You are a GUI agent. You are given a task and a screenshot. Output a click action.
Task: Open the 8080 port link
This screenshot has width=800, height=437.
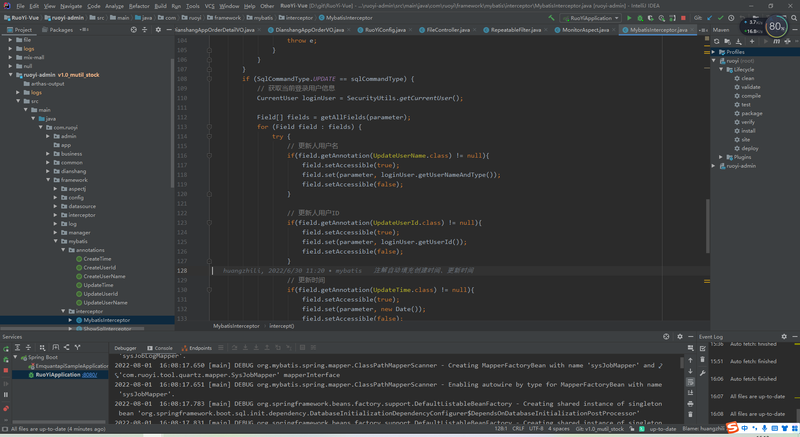point(90,375)
